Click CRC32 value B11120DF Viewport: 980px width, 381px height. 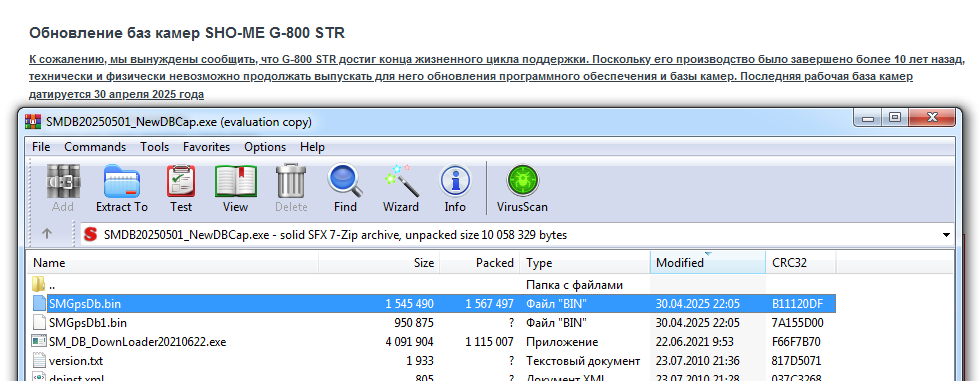(x=798, y=304)
